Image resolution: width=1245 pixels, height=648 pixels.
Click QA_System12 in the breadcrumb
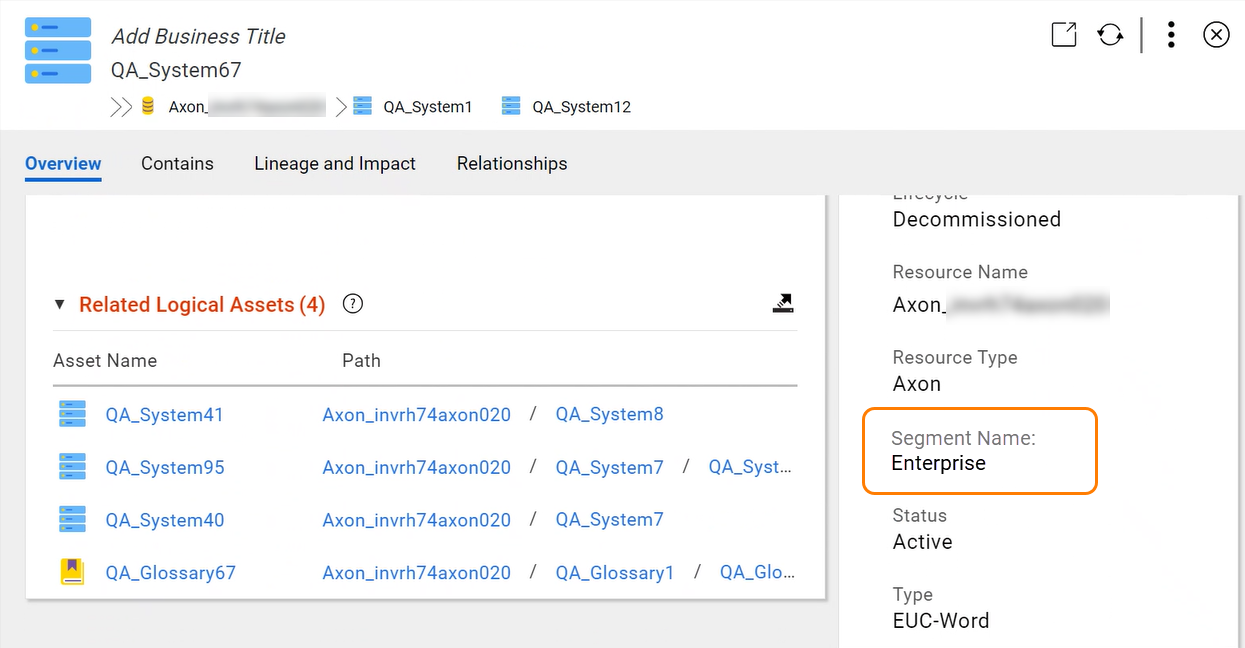[x=581, y=107]
